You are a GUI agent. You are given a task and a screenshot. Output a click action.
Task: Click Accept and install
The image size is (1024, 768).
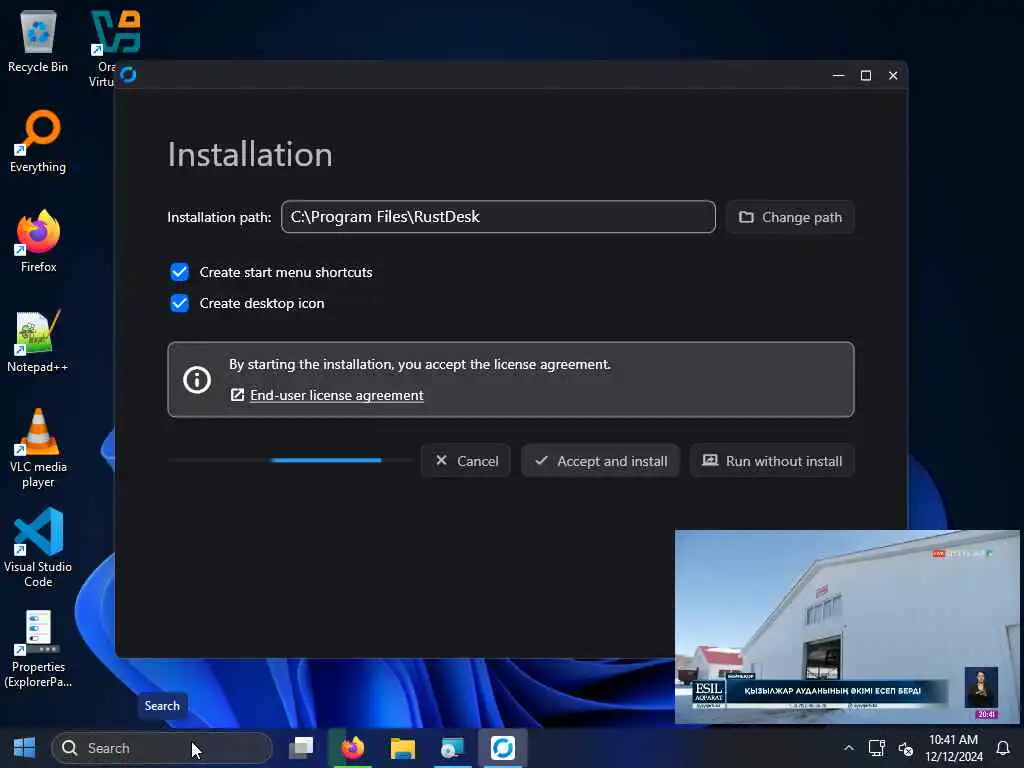600,461
